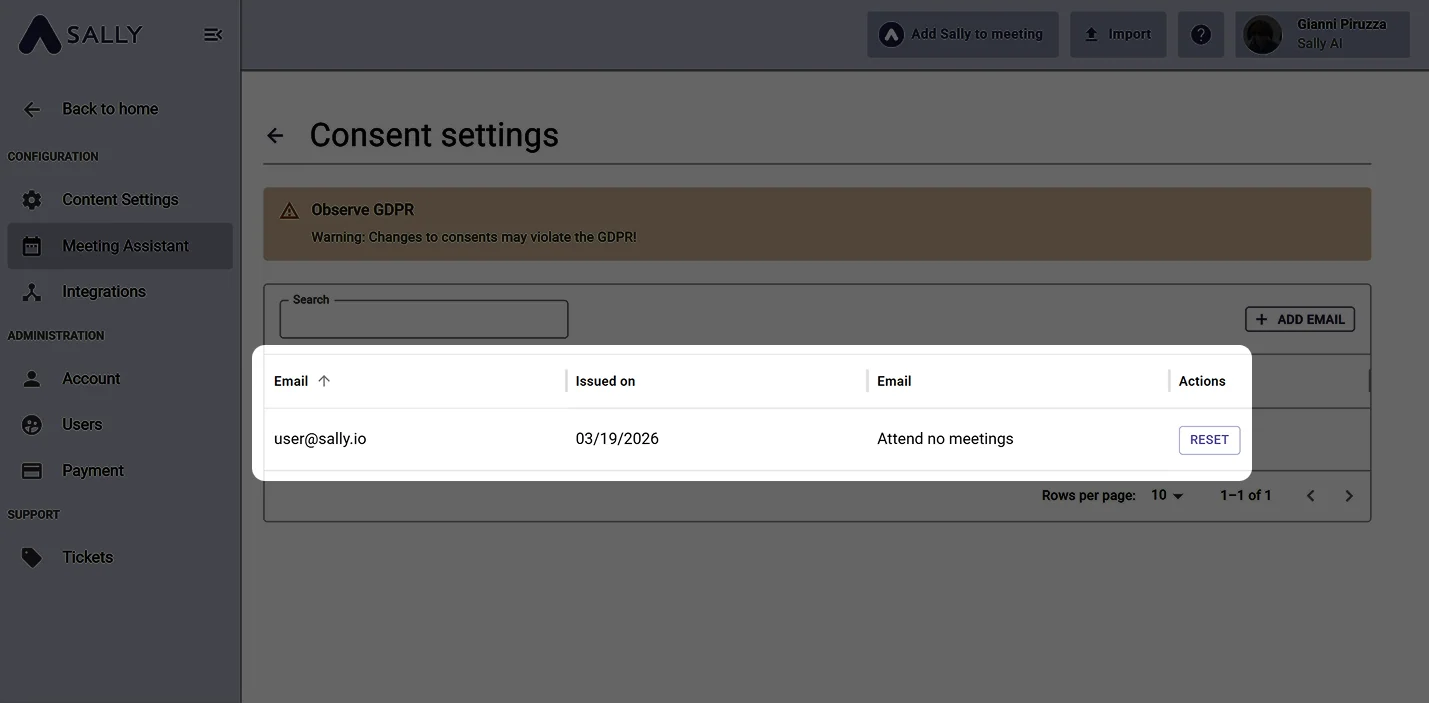This screenshot has width=1429, height=703.
Task: Sort by Email column arrow
Action: (x=324, y=381)
